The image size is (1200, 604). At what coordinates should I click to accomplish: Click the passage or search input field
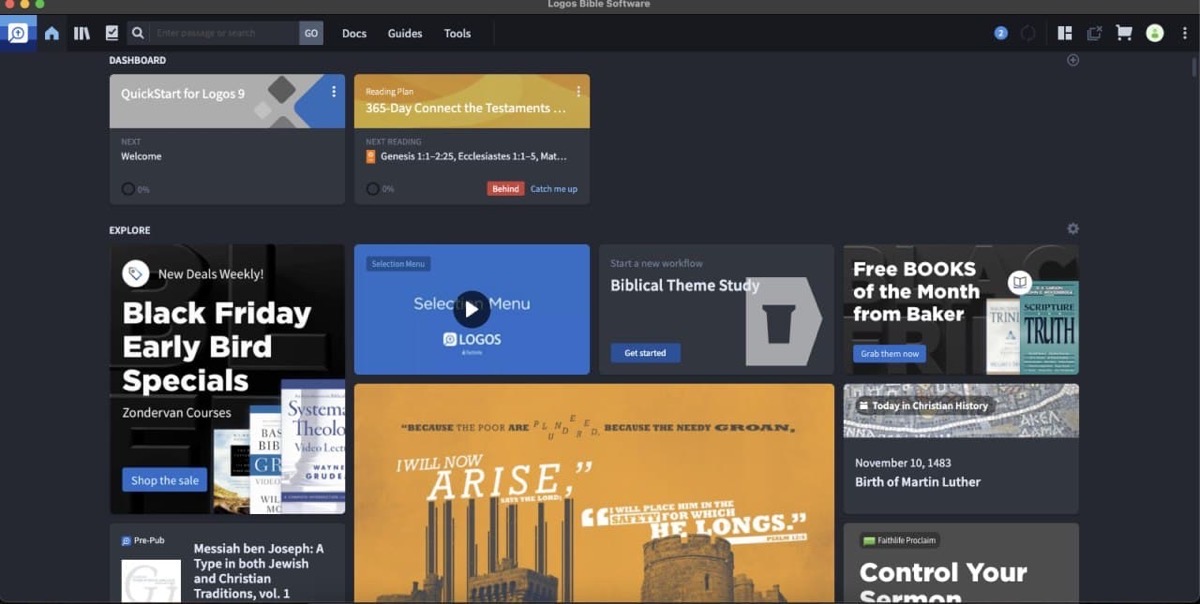pyautogui.click(x=224, y=33)
